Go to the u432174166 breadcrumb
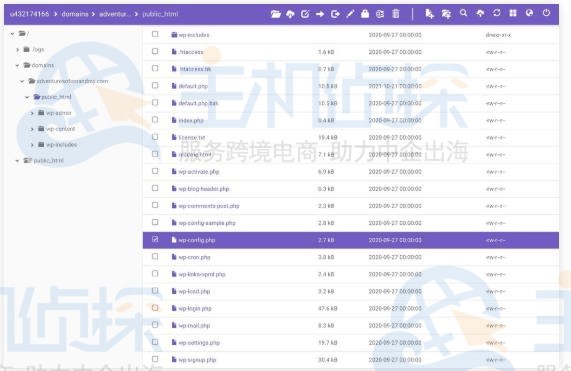 coord(29,14)
